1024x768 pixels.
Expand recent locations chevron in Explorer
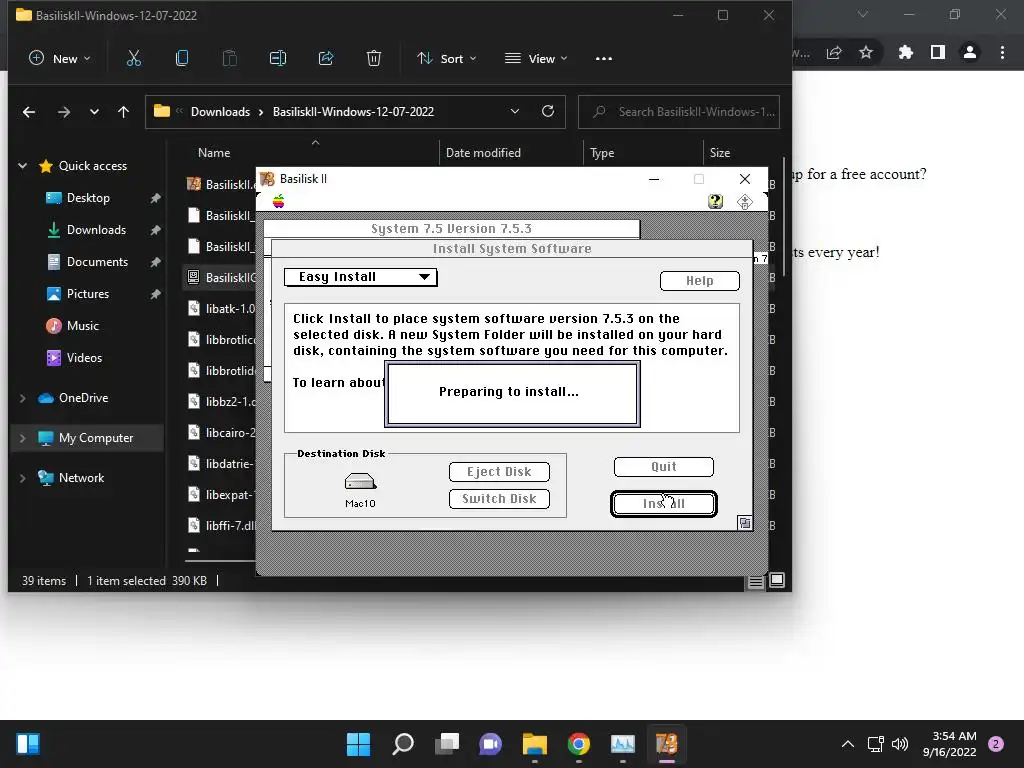(94, 112)
